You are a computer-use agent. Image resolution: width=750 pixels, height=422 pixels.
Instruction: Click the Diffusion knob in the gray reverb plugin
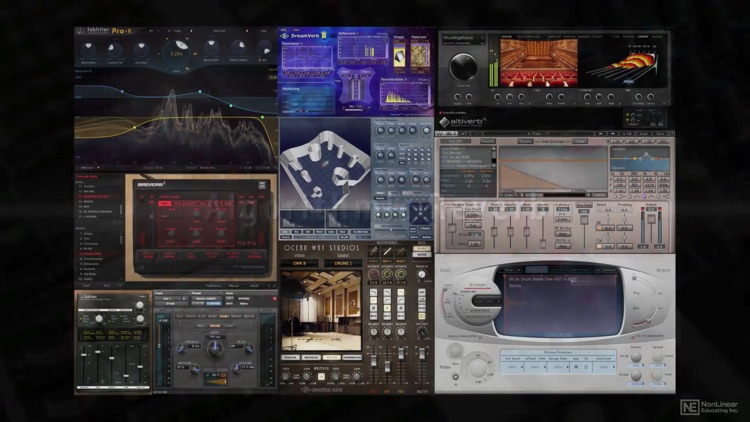(x=194, y=368)
